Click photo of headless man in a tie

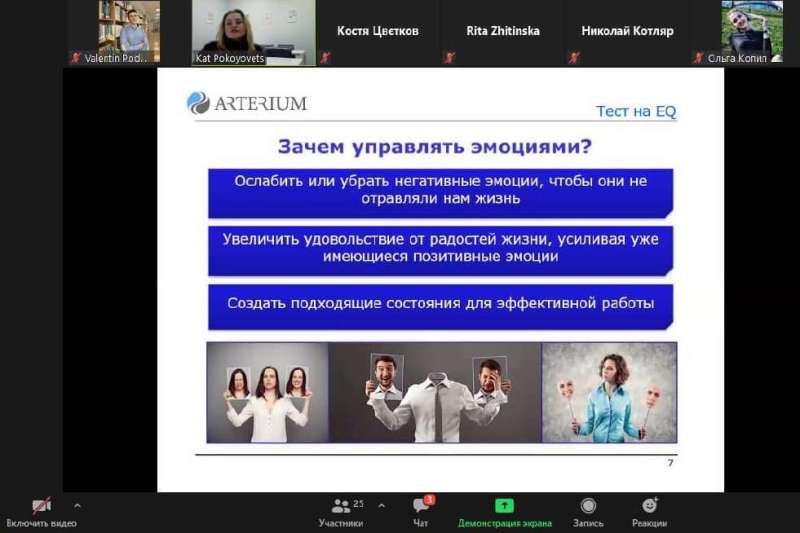point(435,392)
